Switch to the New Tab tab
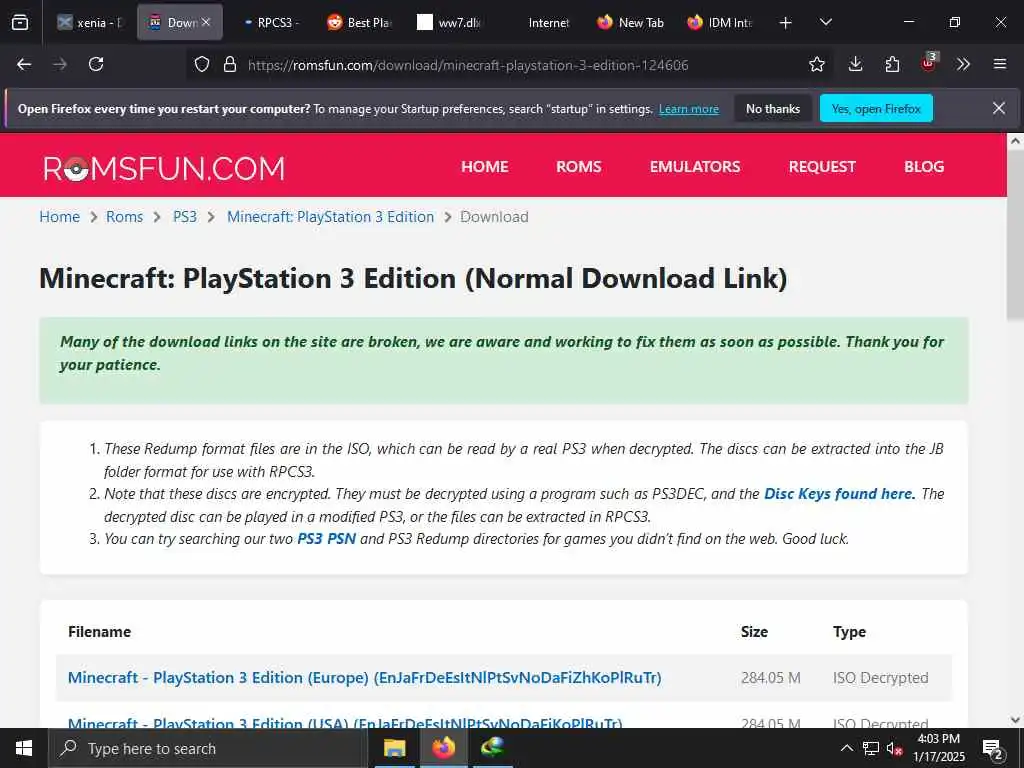 coord(630,23)
